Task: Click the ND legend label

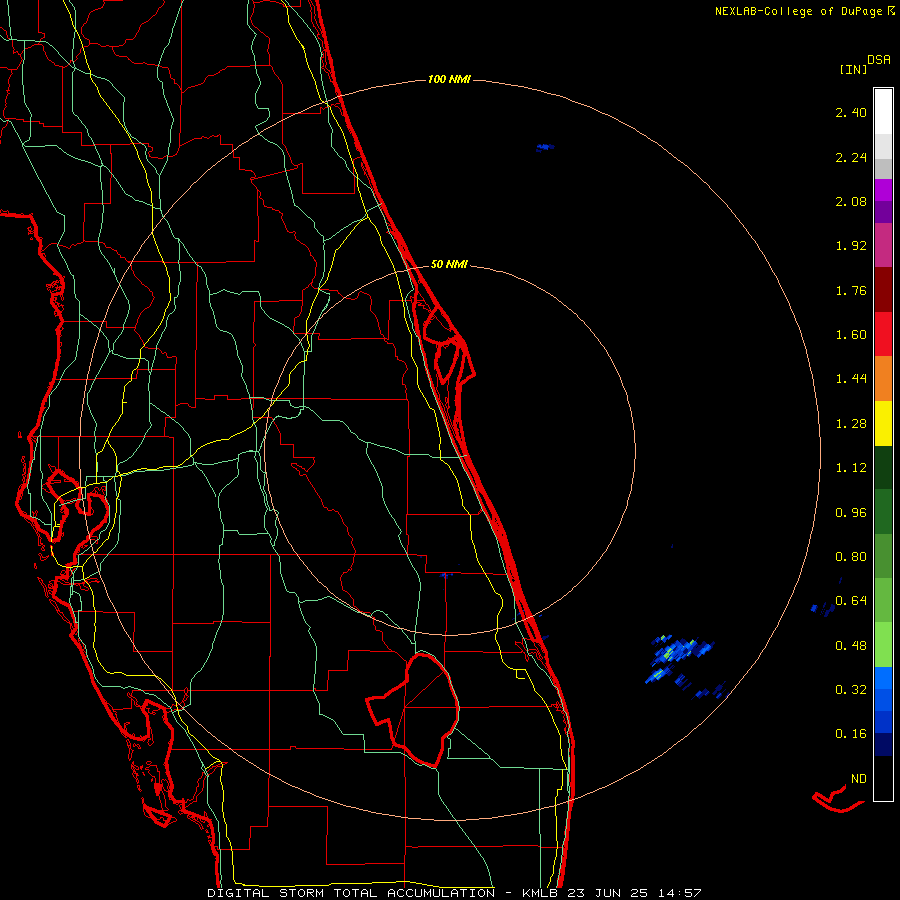Action: [859, 779]
